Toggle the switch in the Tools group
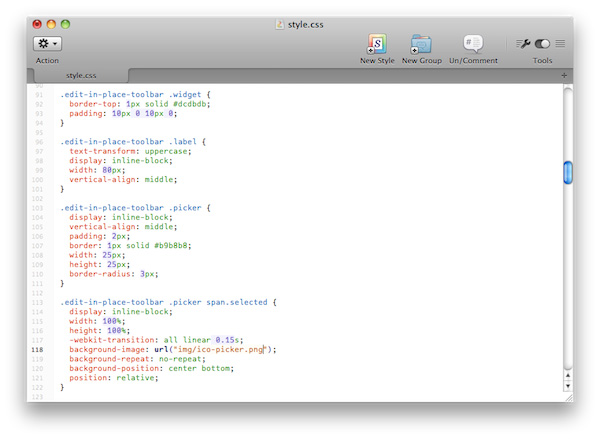600x439 pixels. coord(542,44)
